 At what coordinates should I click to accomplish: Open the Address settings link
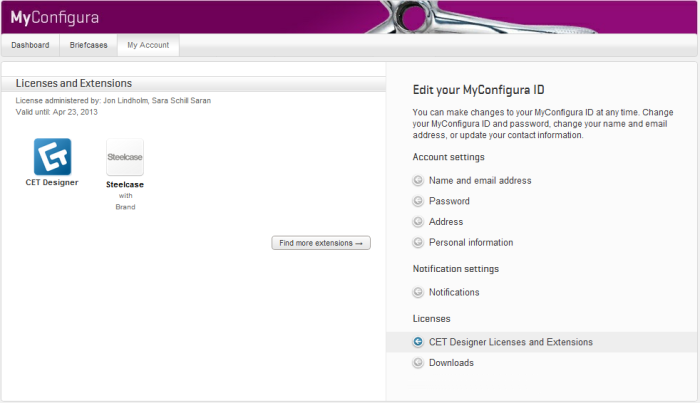coord(447,222)
